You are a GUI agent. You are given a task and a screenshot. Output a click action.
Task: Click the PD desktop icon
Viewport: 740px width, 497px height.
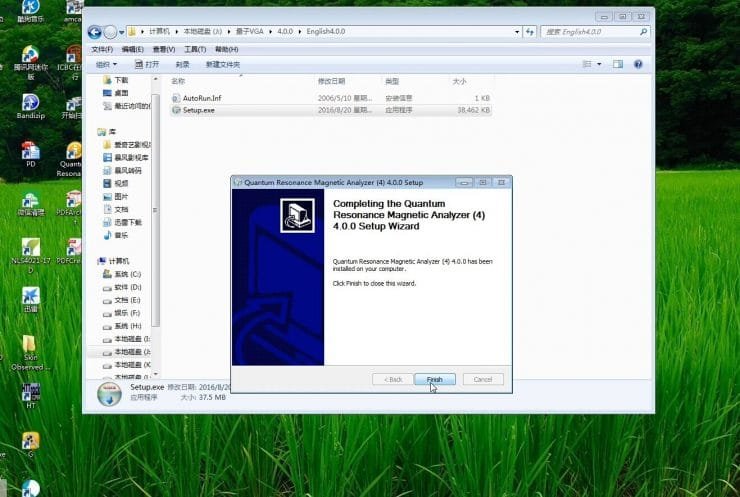tap(30, 154)
